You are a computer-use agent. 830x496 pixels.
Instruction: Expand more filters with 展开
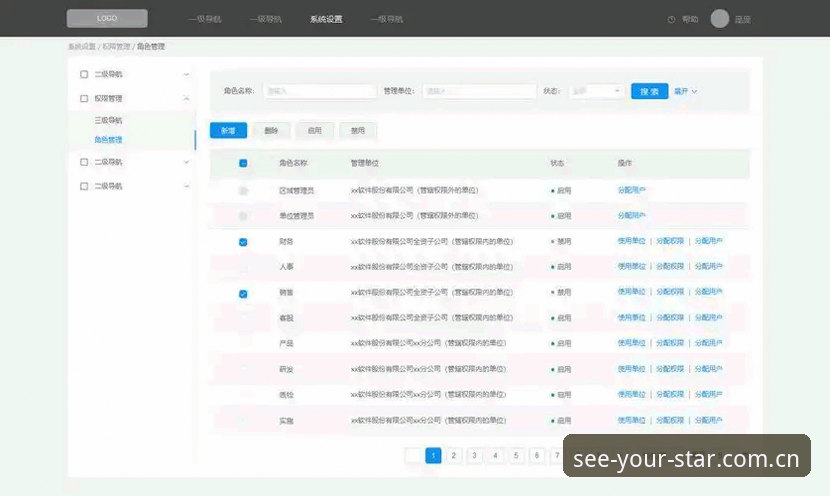685,91
